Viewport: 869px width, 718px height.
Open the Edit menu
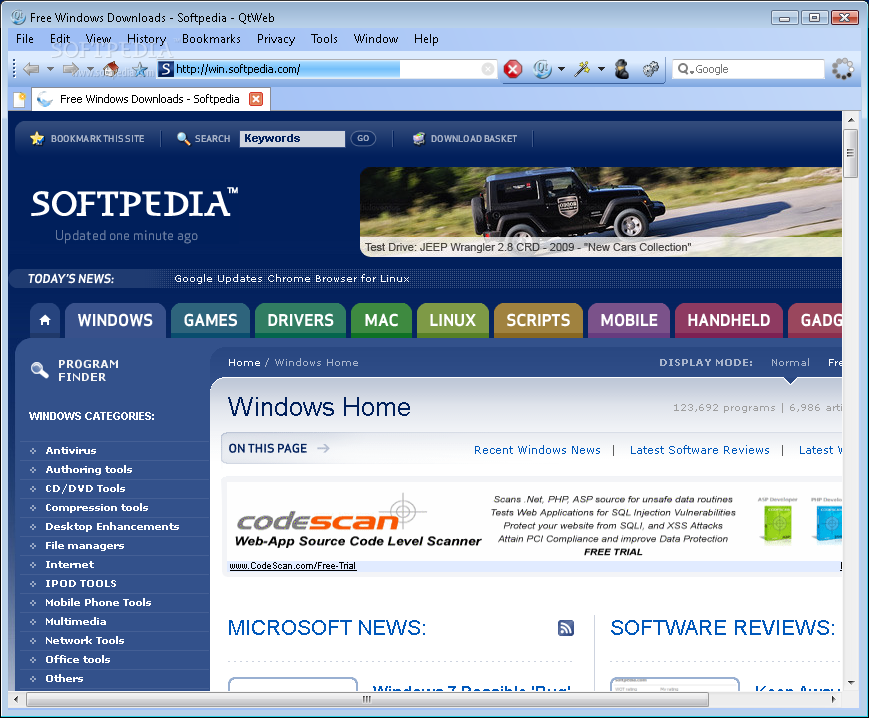coord(60,39)
